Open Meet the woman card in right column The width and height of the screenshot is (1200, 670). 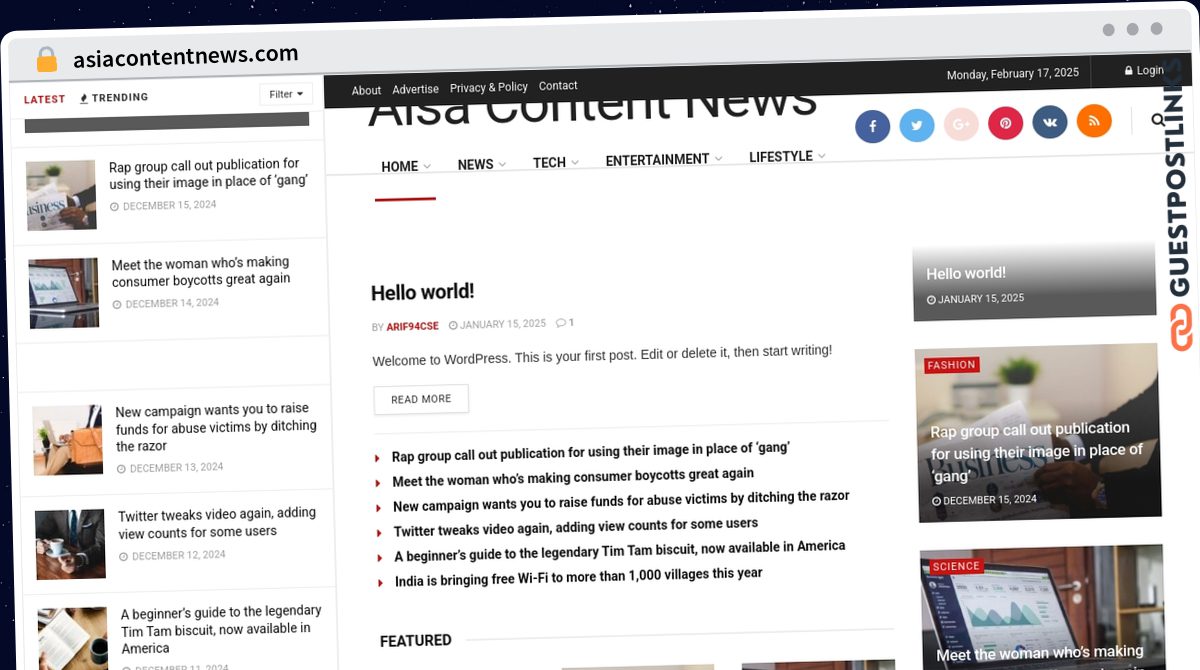click(1043, 607)
